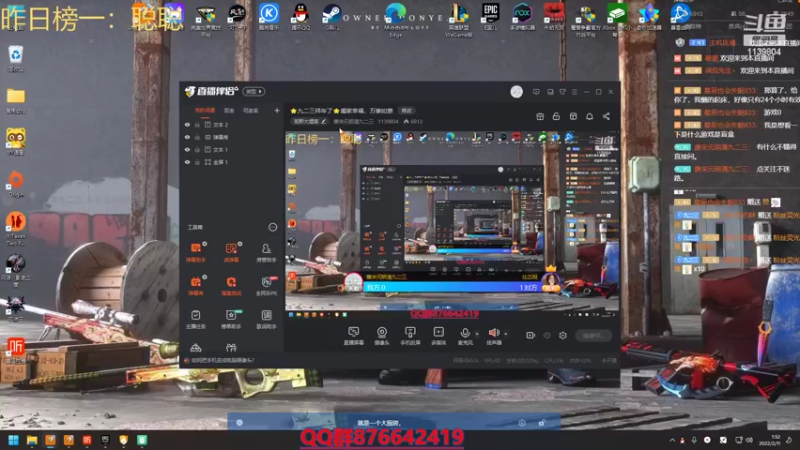Click the gift box icon beside title
Image resolution: width=800 pixels, height=450 pixels.
(540, 116)
